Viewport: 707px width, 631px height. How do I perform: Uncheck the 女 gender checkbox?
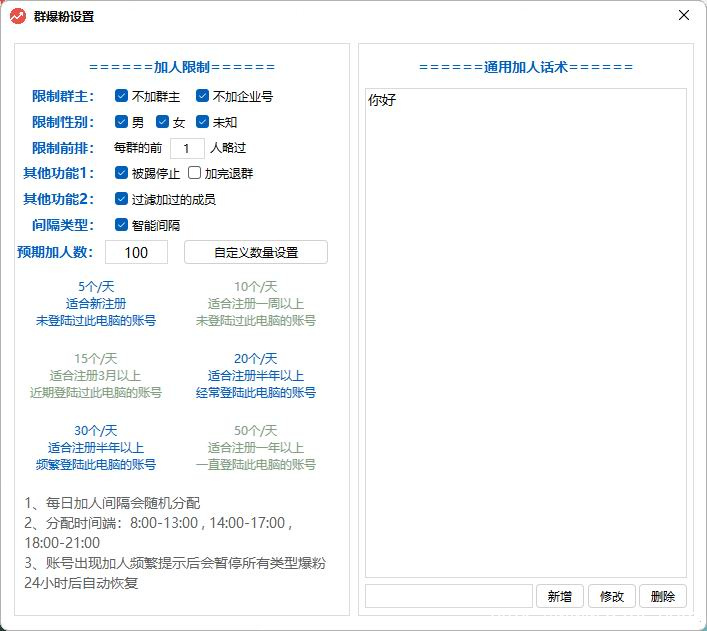pyautogui.click(x=162, y=122)
